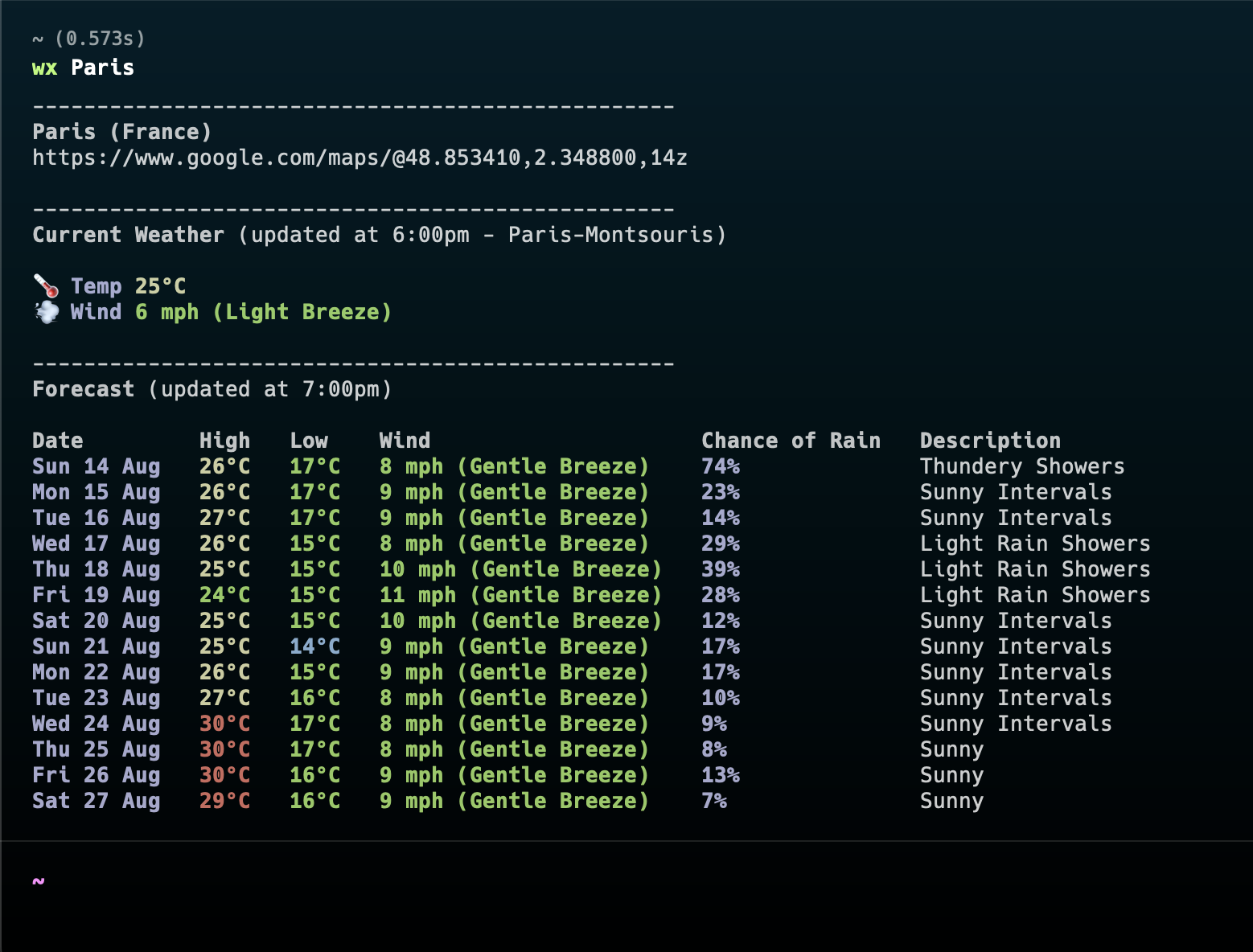The height and width of the screenshot is (952, 1253).
Task: Click the 'Fri 26 Aug' date cell
Action: click(97, 775)
